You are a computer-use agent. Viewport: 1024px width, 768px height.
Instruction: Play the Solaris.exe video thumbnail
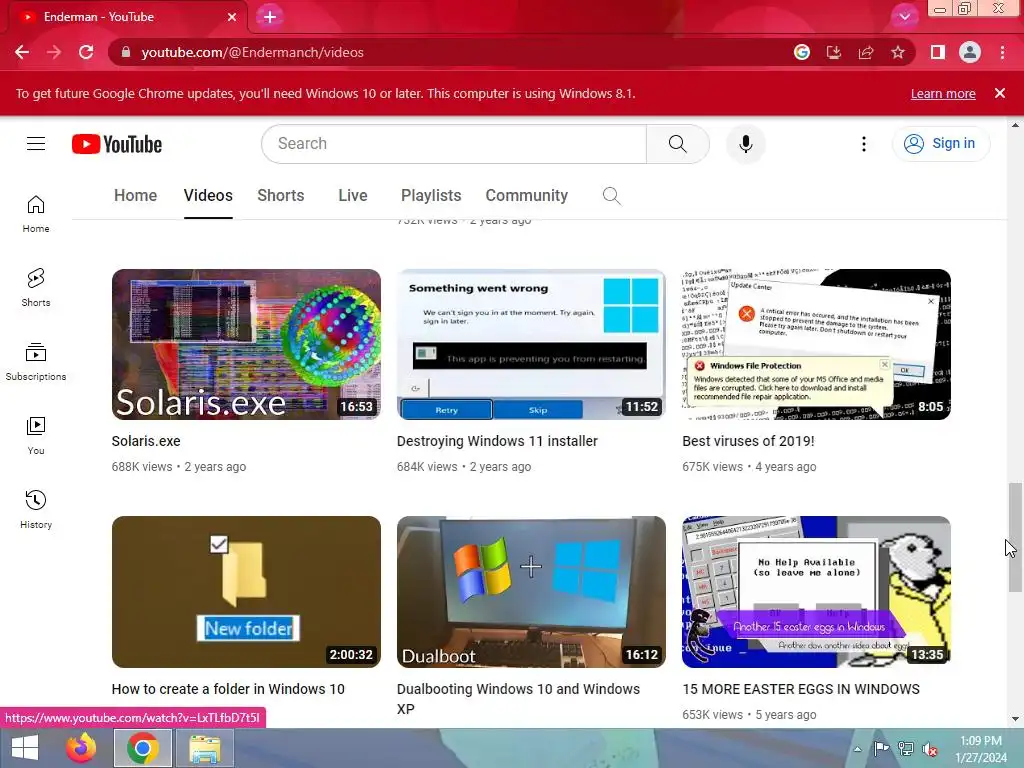coord(246,344)
